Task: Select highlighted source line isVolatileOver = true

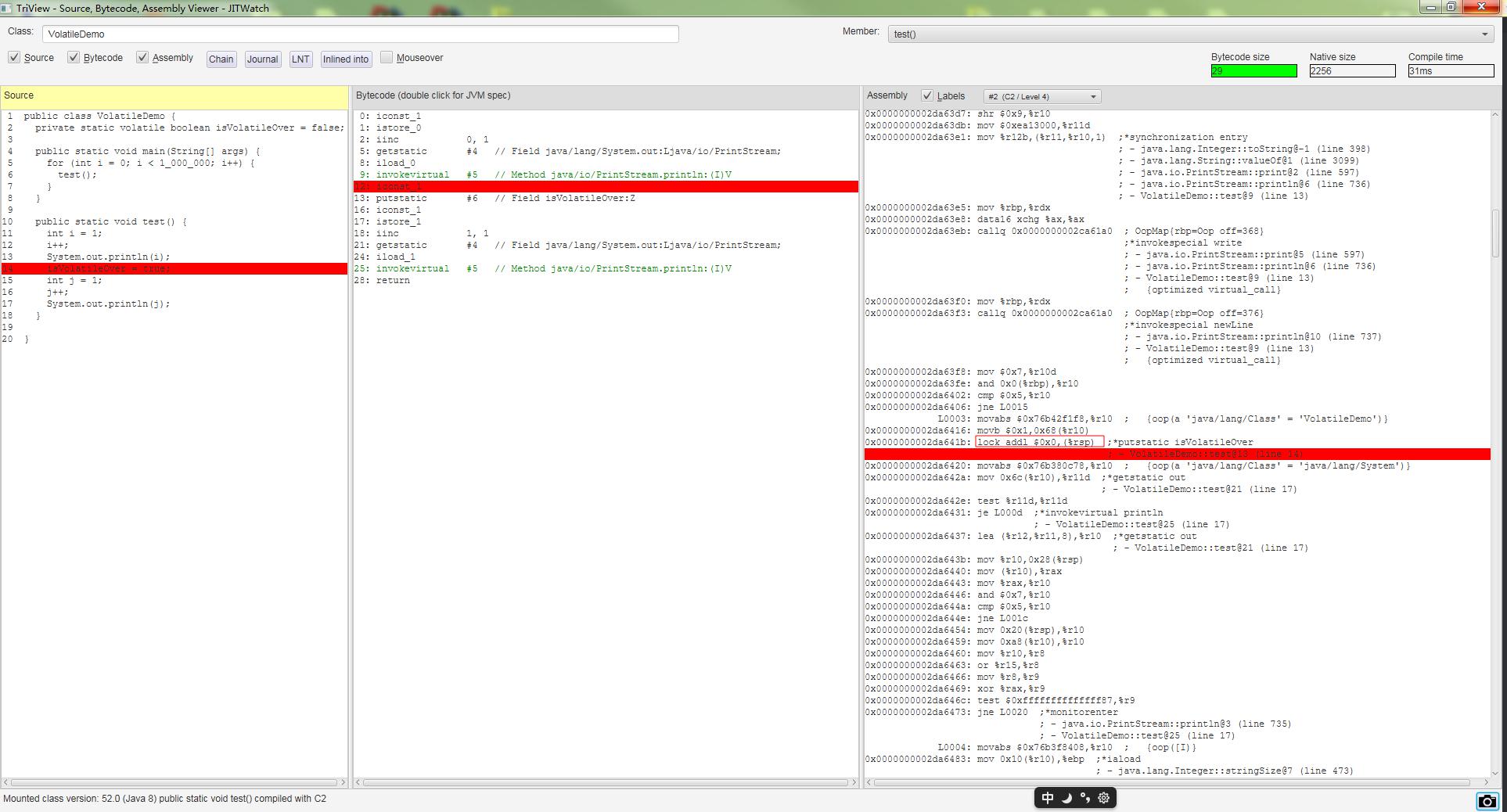Action: pos(174,268)
